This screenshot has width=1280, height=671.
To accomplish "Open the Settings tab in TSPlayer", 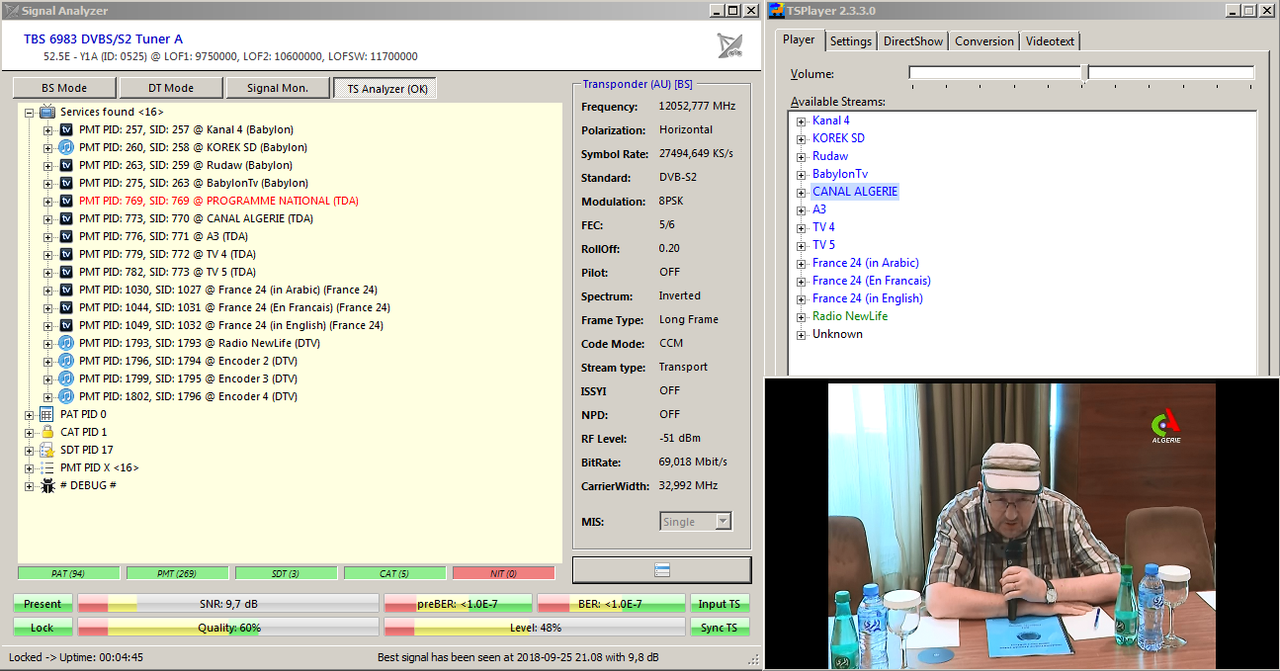I will (851, 41).
